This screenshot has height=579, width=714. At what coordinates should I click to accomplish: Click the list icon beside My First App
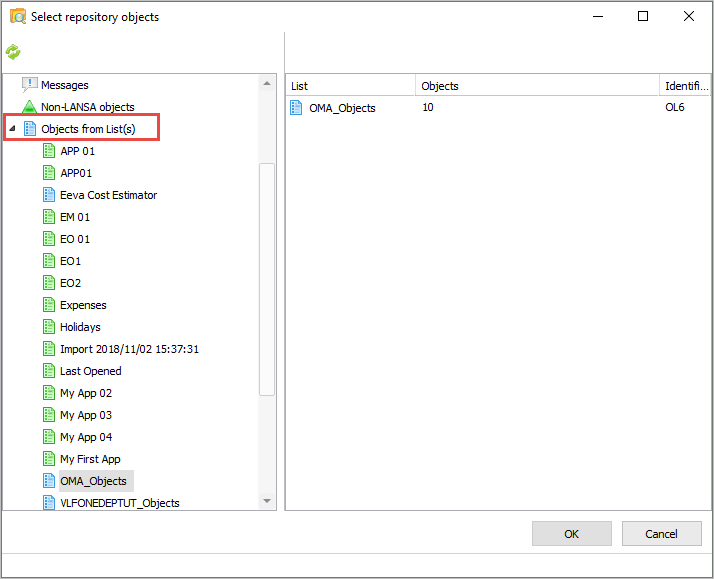(49, 459)
